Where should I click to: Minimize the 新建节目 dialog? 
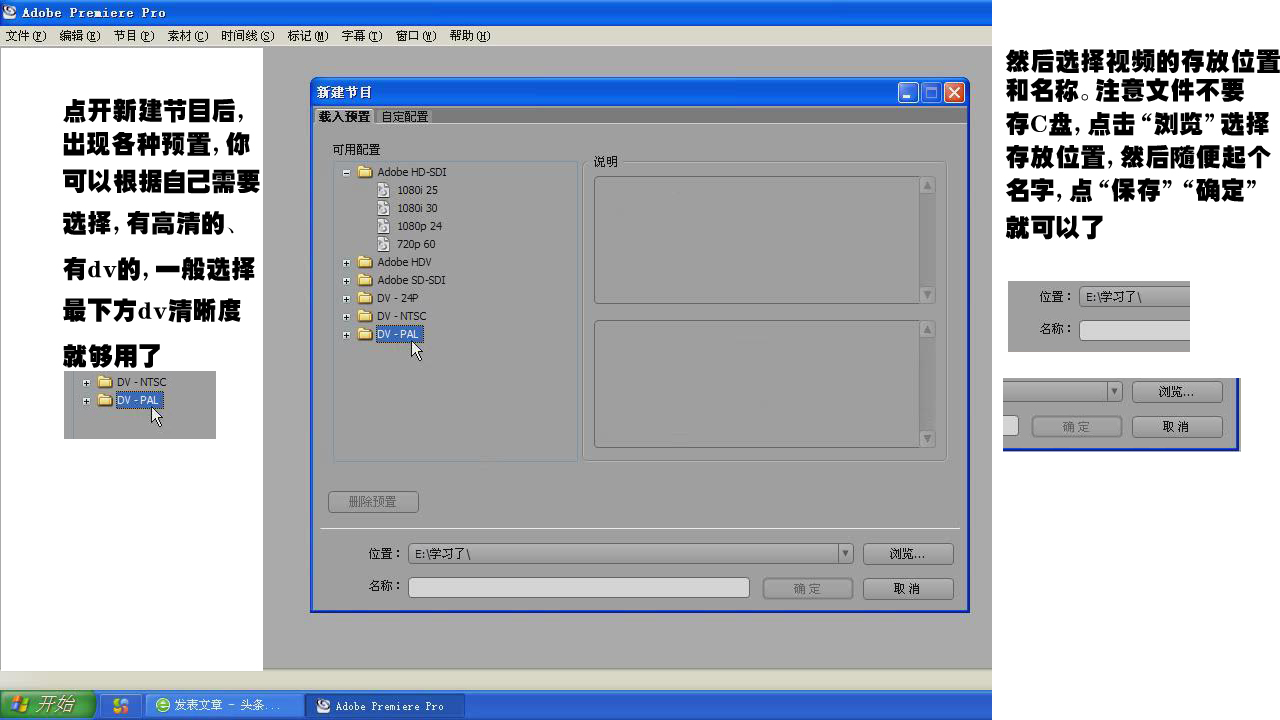tap(907, 93)
